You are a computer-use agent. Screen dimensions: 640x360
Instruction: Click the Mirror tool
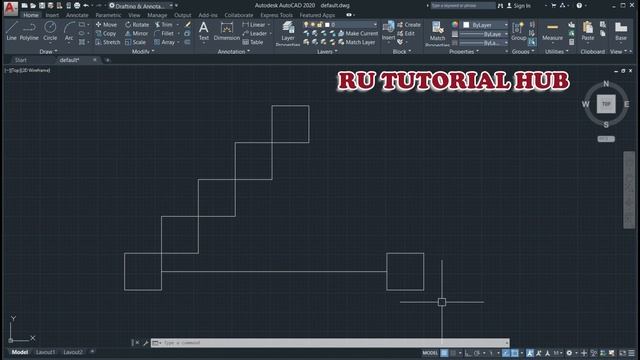tap(136, 33)
